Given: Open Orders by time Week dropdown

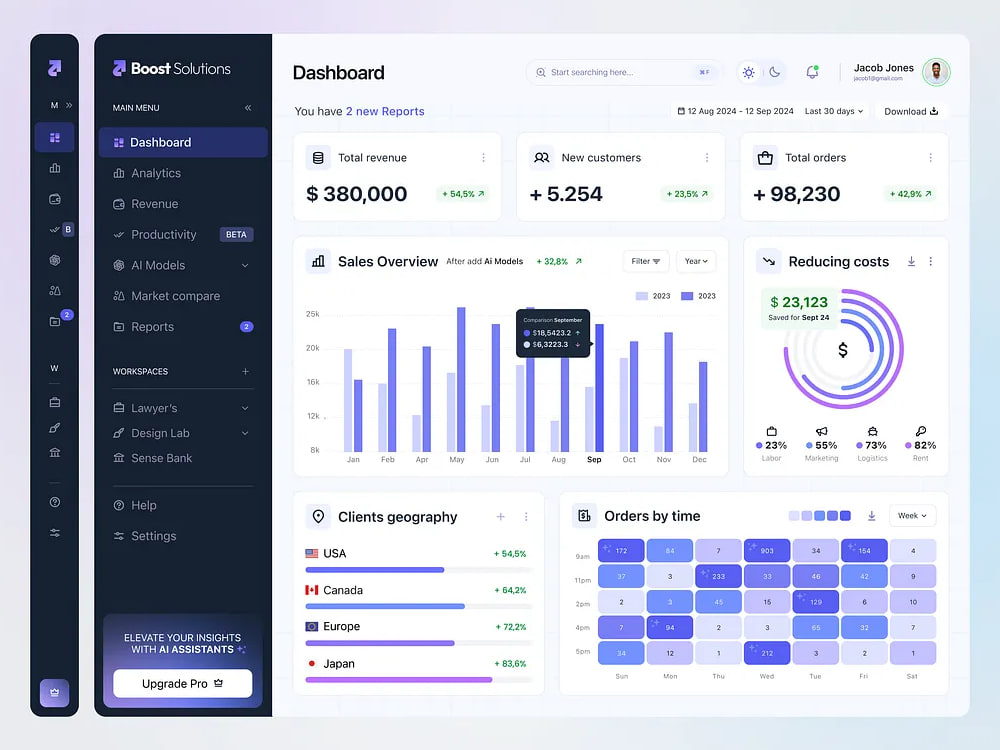Looking at the screenshot, I should pyautogui.click(x=912, y=515).
